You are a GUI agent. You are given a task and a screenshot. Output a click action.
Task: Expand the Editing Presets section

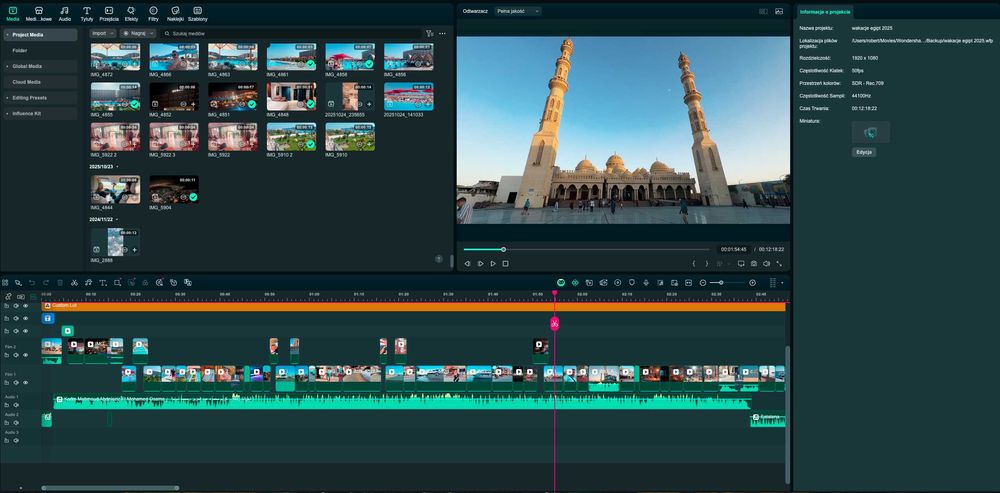[x=7, y=98]
